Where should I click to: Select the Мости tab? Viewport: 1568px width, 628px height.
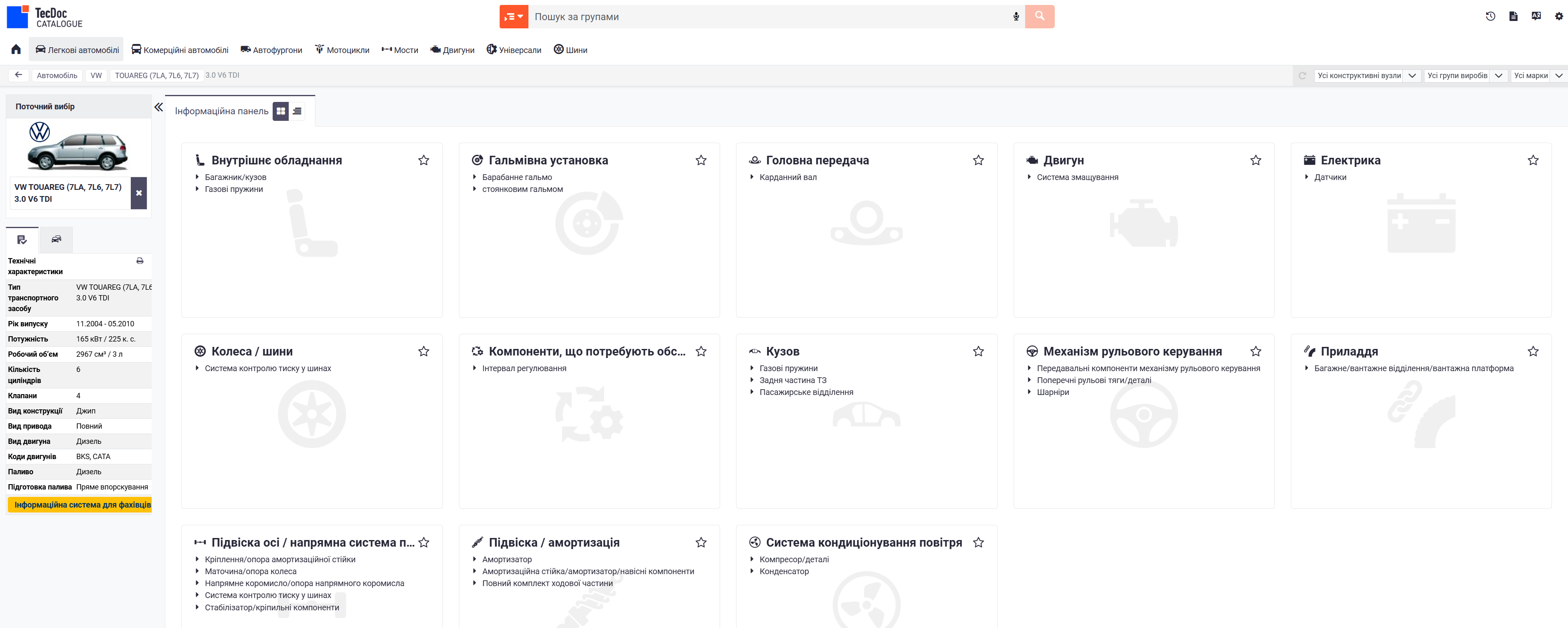coord(400,49)
